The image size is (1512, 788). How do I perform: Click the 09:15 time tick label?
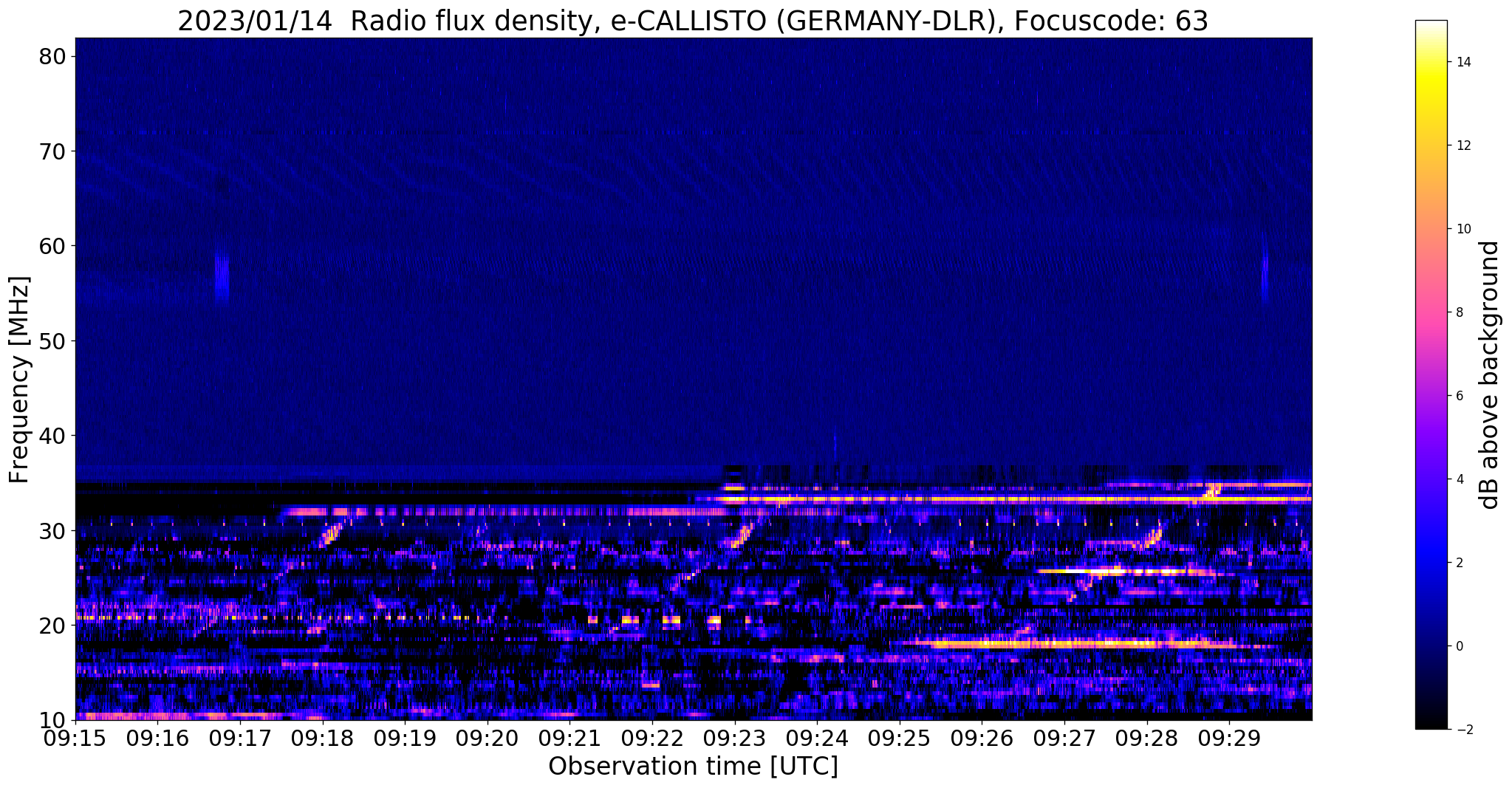pos(75,738)
